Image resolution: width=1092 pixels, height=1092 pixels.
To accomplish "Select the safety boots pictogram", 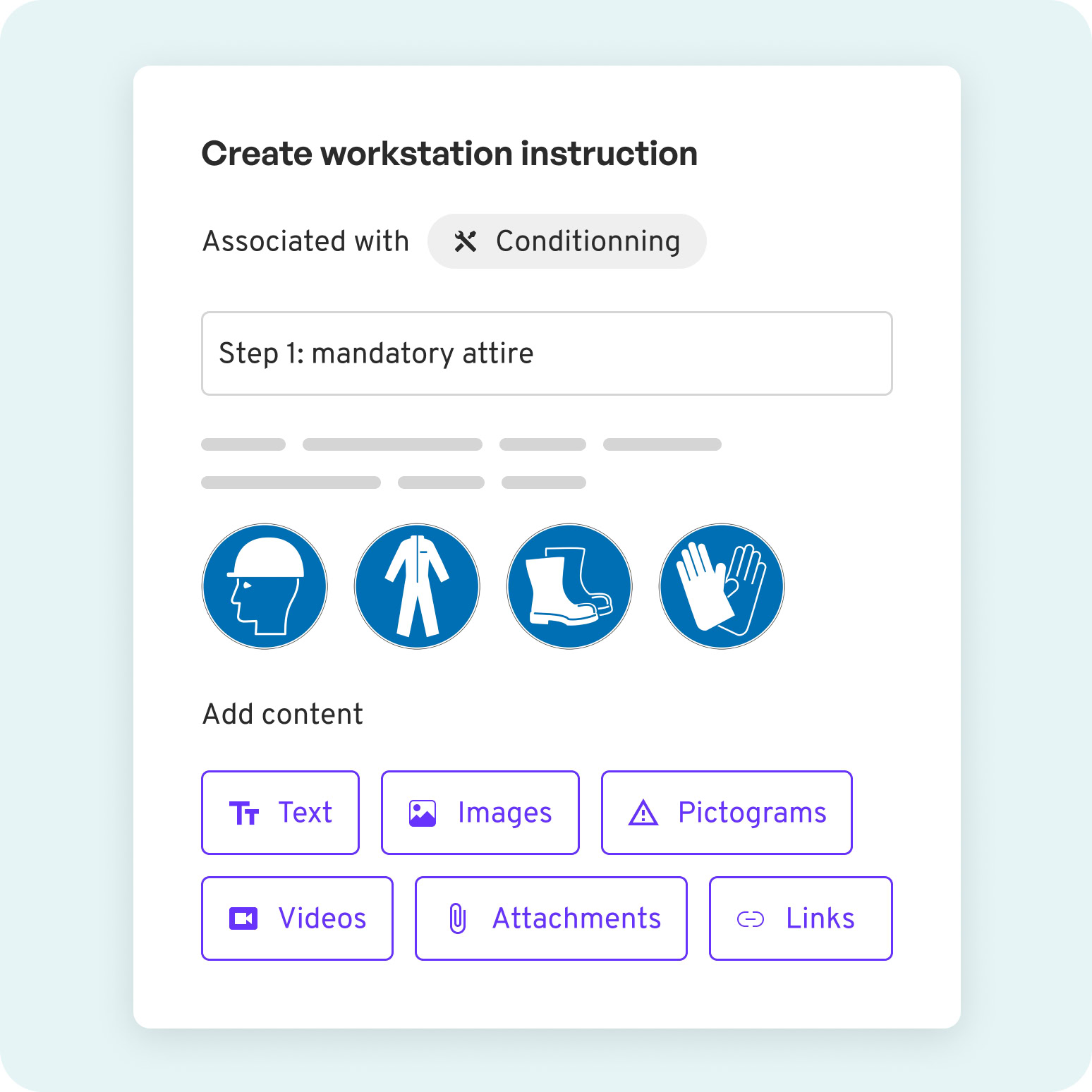I will 569,586.
